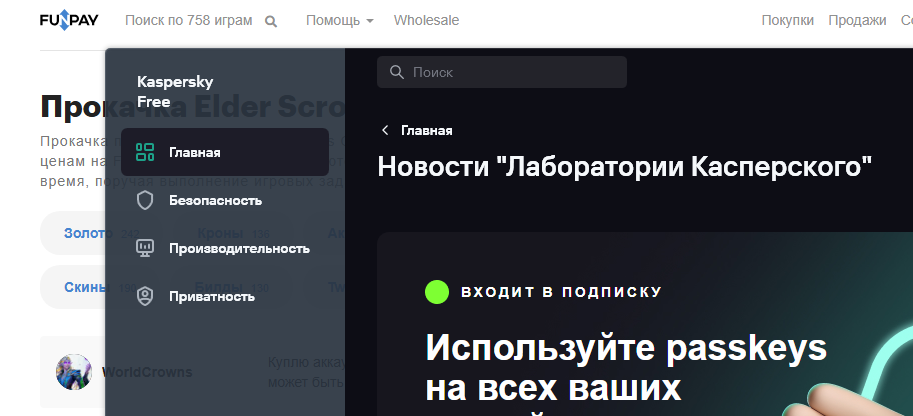Click the FunPay logo

[69, 21]
